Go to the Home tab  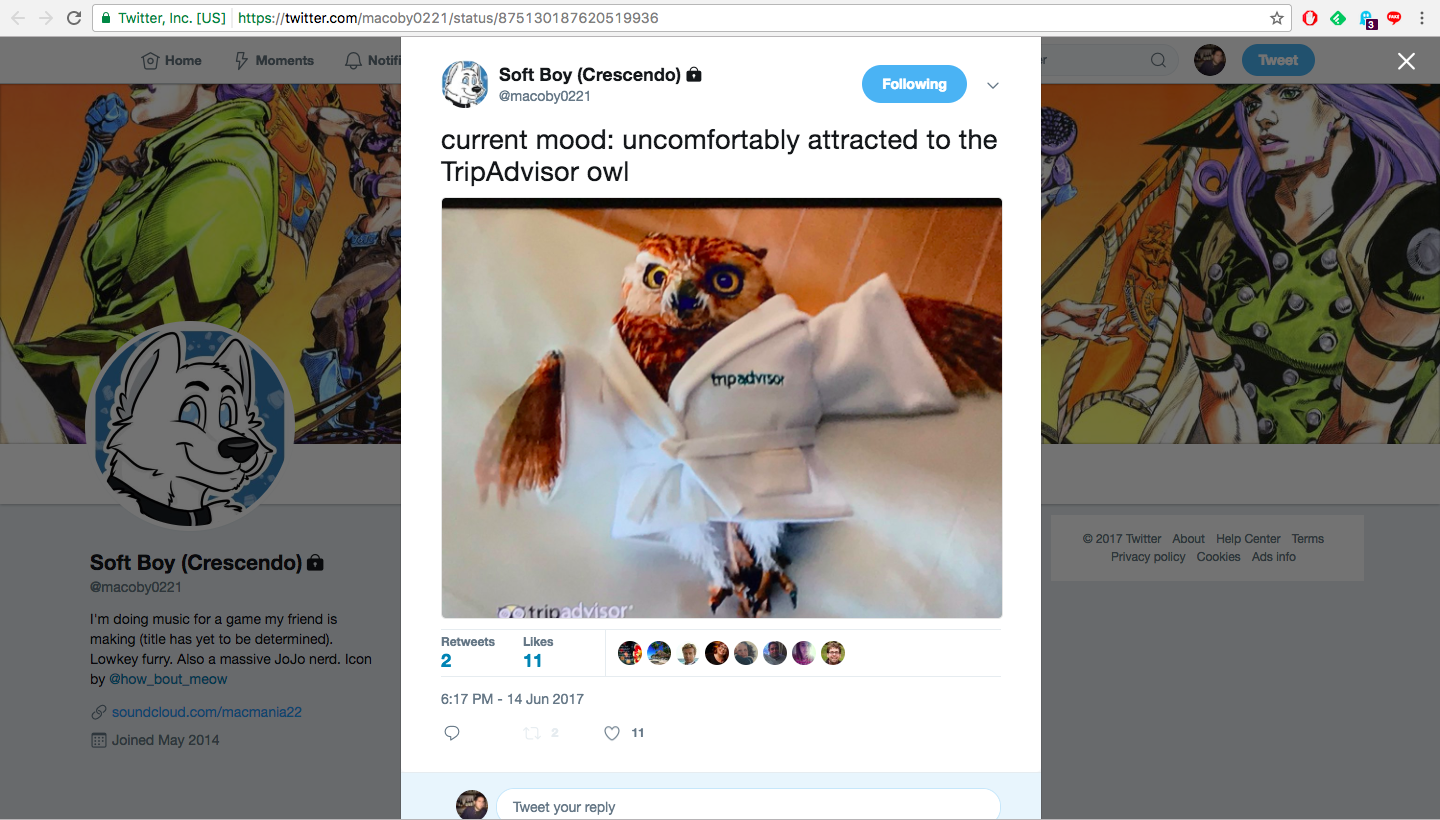click(x=172, y=60)
